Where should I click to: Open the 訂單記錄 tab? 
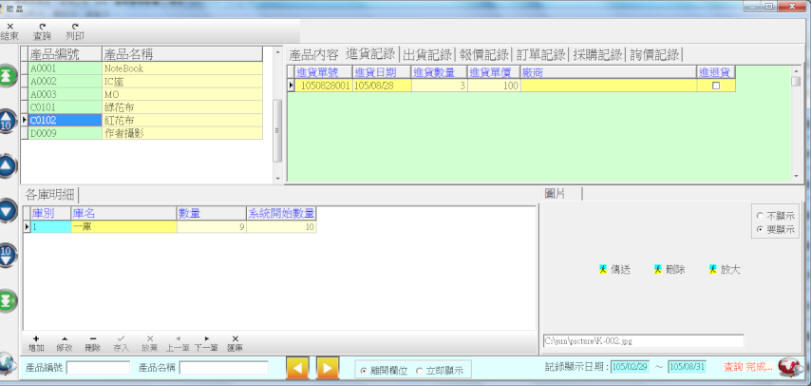[540, 54]
